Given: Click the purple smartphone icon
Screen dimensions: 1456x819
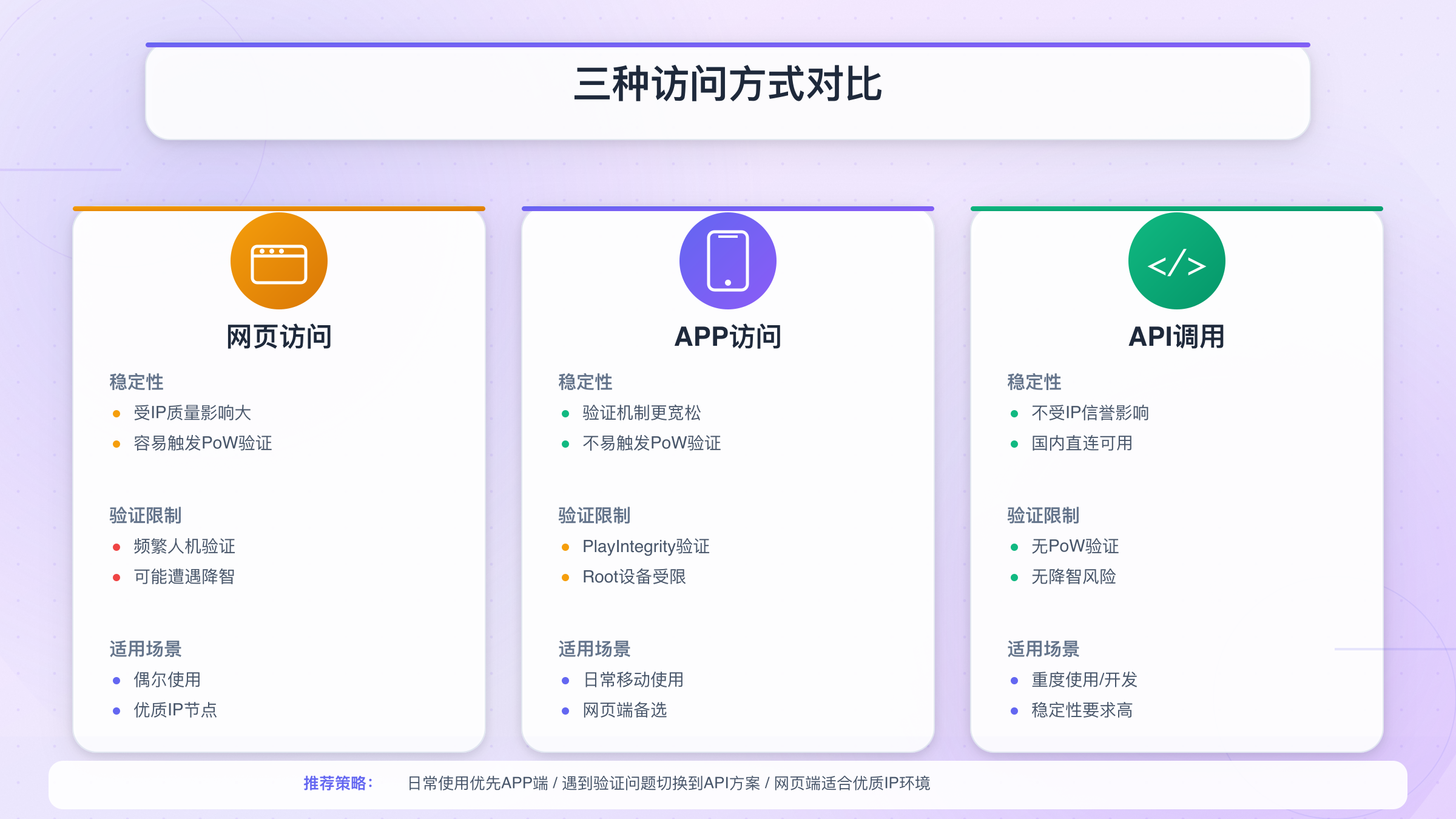Looking at the screenshot, I should [x=727, y=260].
